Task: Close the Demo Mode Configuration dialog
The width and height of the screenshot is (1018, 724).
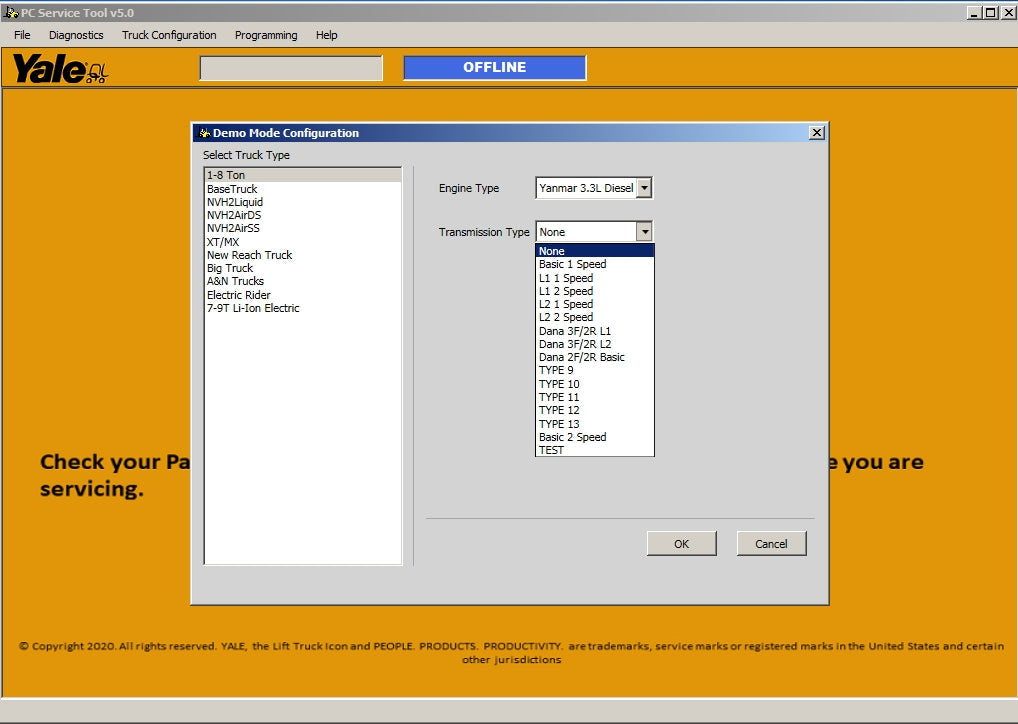Action: point(816,133)
